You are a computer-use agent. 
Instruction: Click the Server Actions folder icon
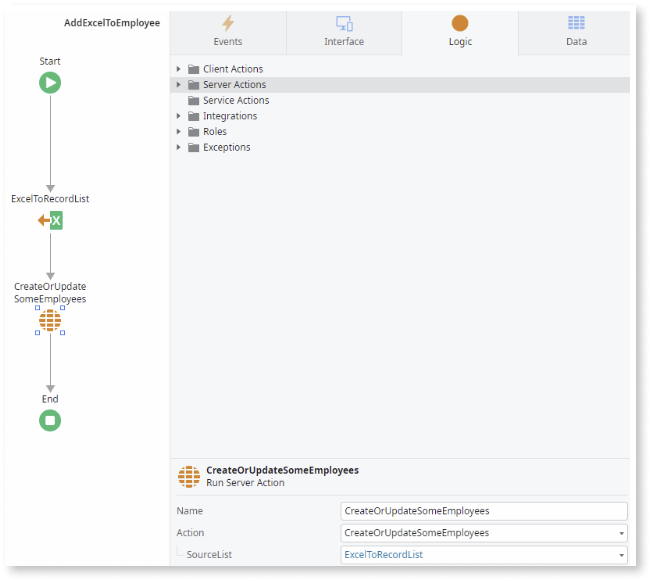click(x=193, y=85)
